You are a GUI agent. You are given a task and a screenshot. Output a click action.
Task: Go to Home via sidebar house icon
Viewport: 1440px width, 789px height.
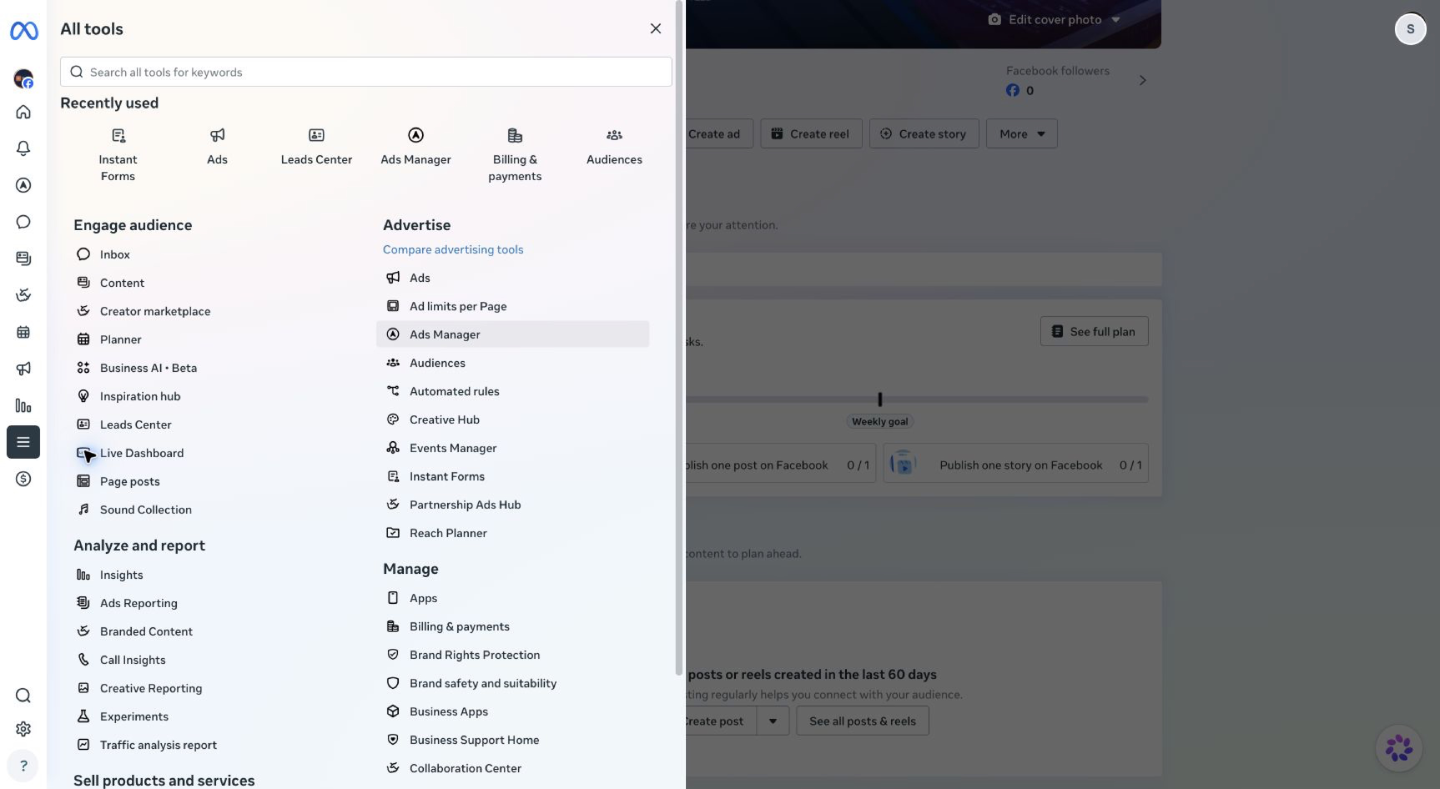(x=23, y=112)
